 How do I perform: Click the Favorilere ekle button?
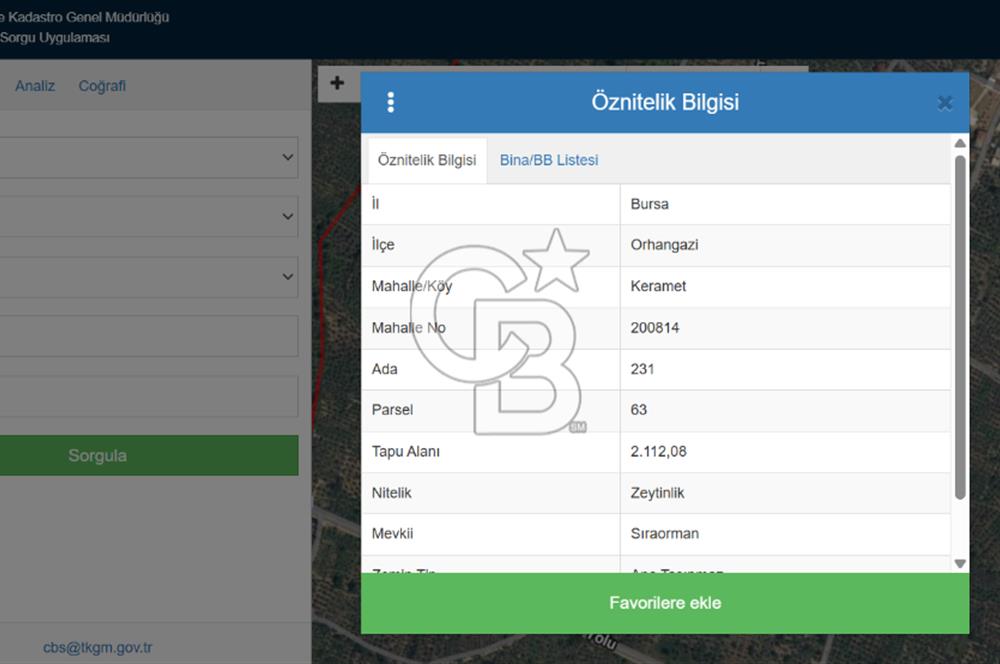click(665, 603)
